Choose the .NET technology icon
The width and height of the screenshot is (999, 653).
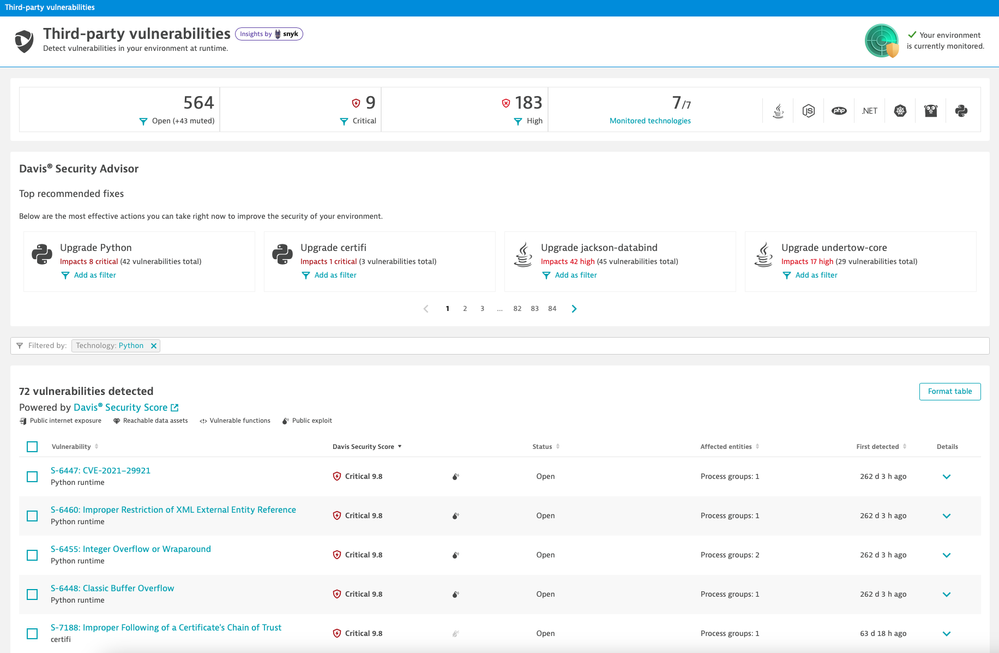pyautogui.click(x=869, y=111)
